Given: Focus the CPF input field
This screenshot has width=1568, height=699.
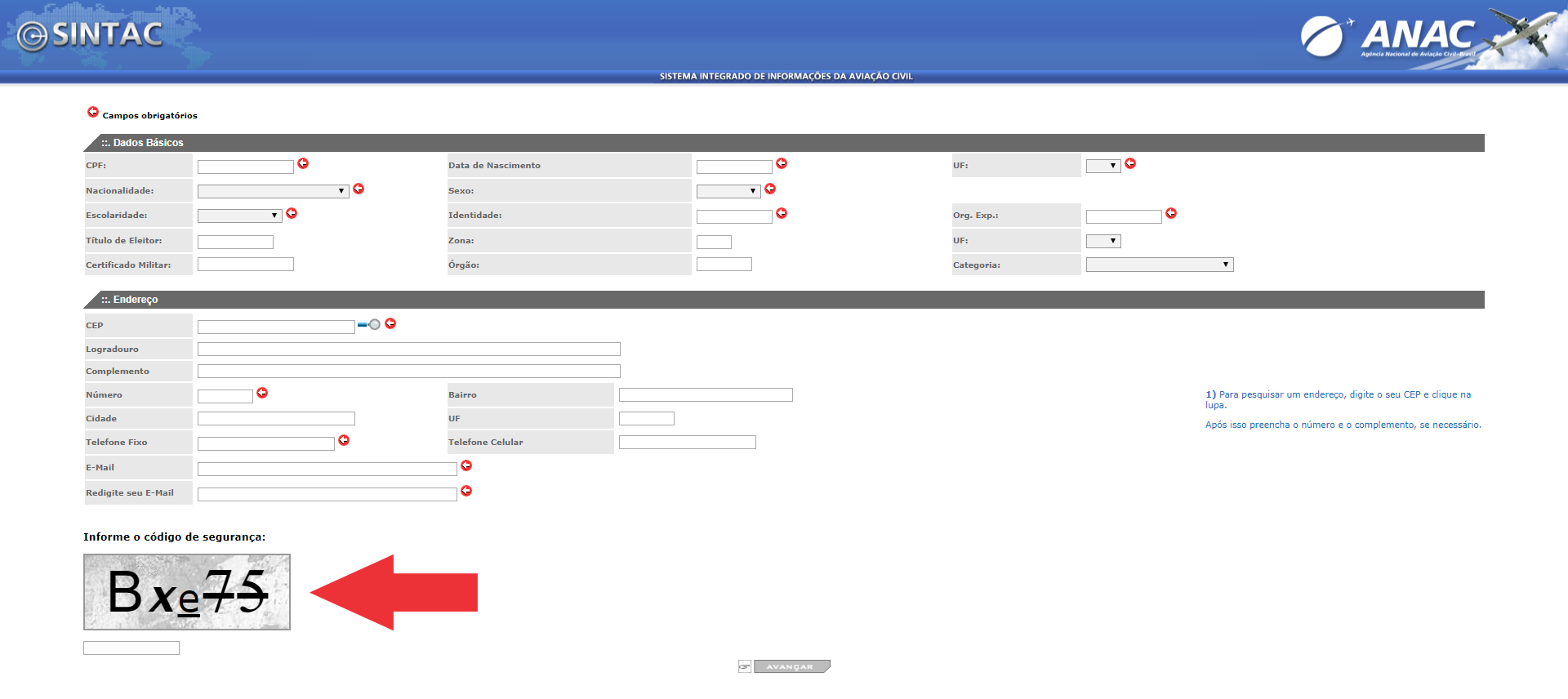Looking at the screenshot, I should [245, 167].
